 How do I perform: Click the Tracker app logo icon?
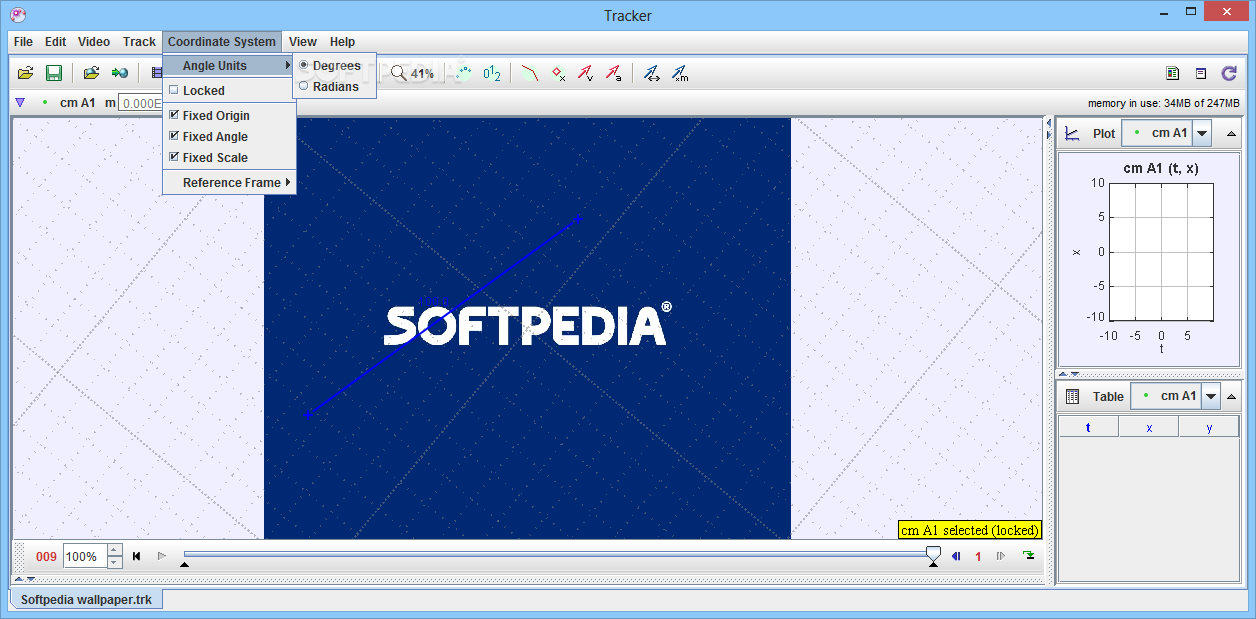(17, 15)
